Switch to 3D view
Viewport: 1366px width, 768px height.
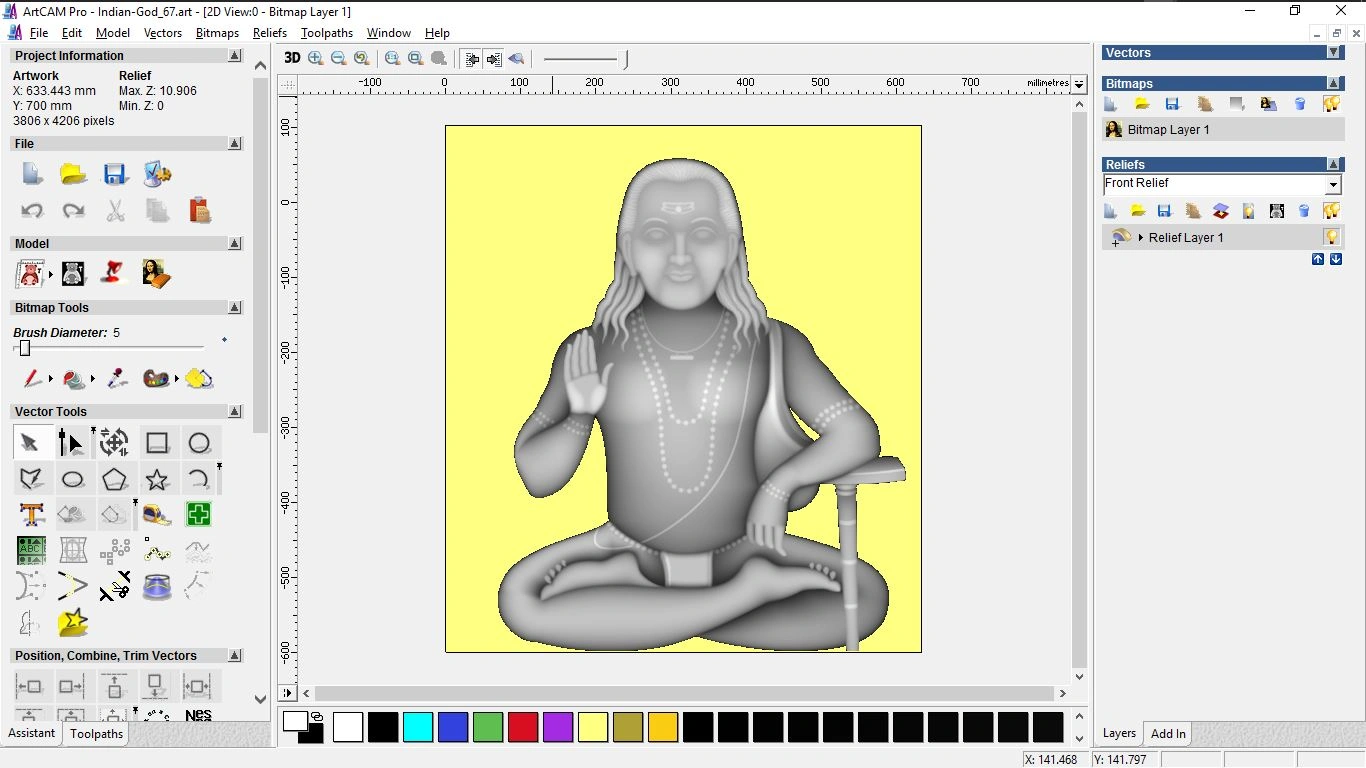291,57
